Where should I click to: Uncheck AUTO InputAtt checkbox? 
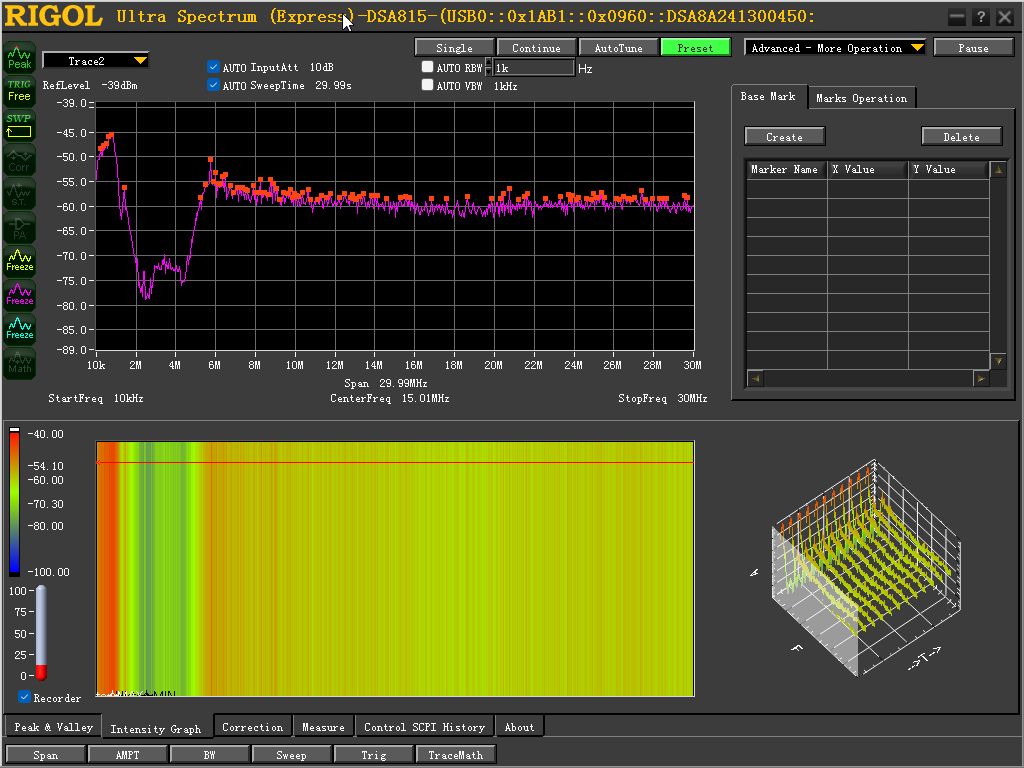tap(213, 67)
